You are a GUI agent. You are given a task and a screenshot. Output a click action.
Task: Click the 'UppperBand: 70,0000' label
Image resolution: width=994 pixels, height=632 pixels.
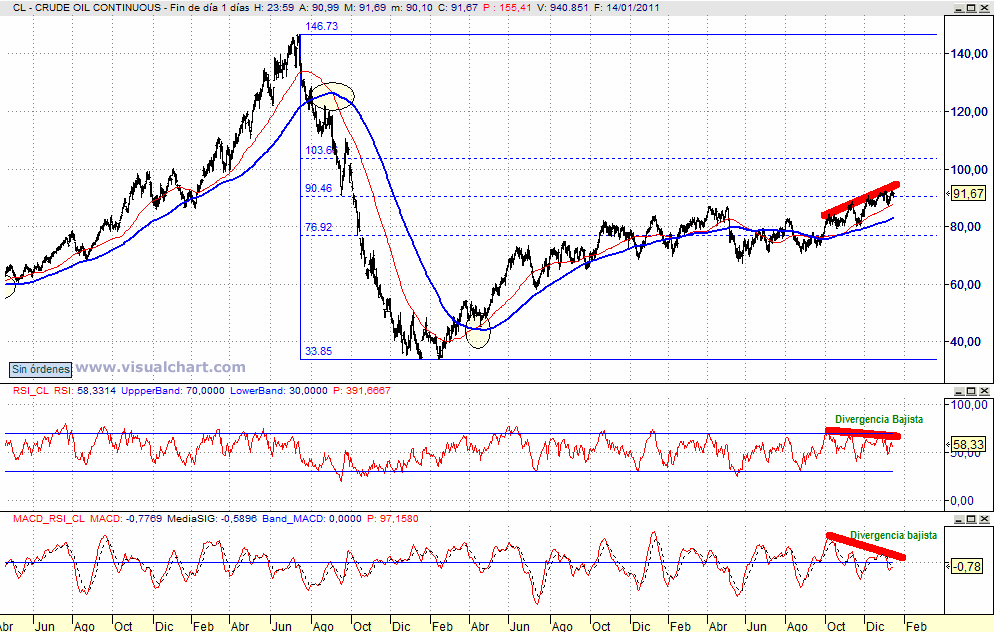(x=173, y=391)
